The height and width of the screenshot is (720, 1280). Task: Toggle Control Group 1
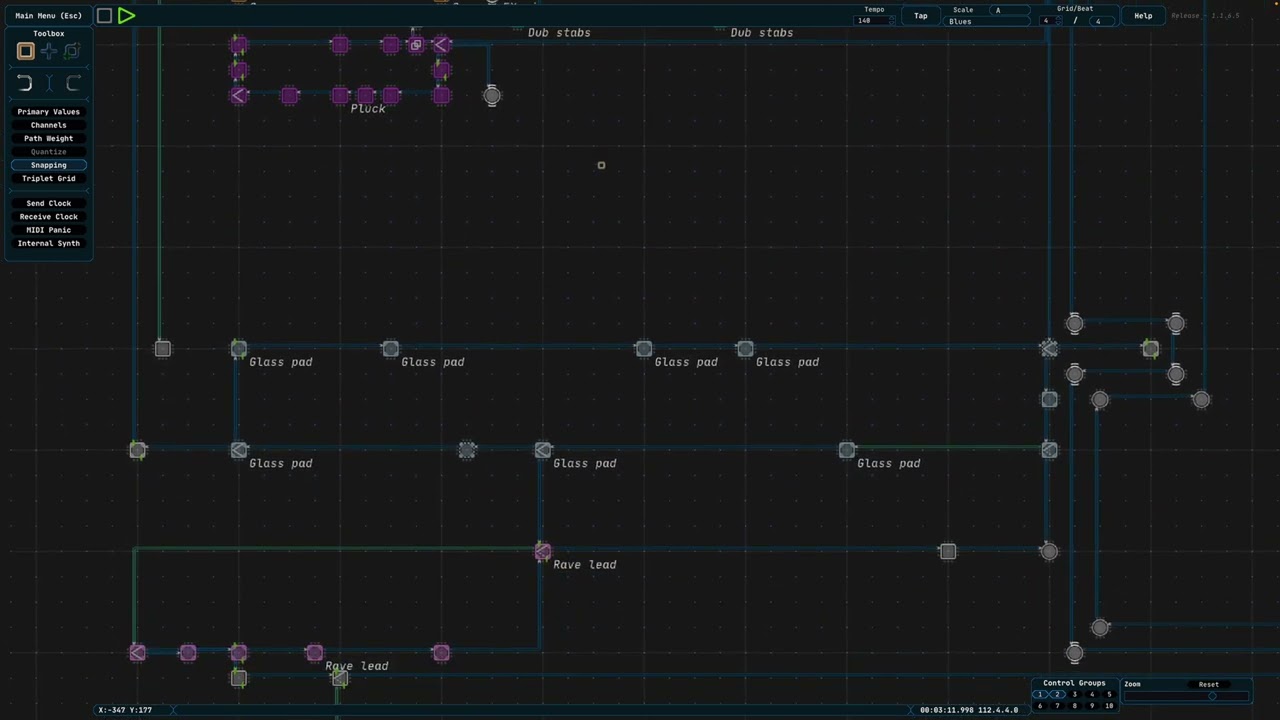[x=1040, y=694]
